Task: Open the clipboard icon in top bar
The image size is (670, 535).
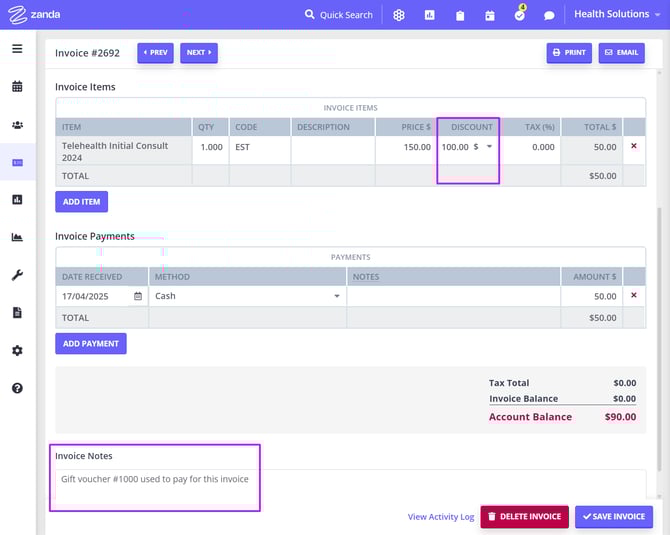Action: 460,16
